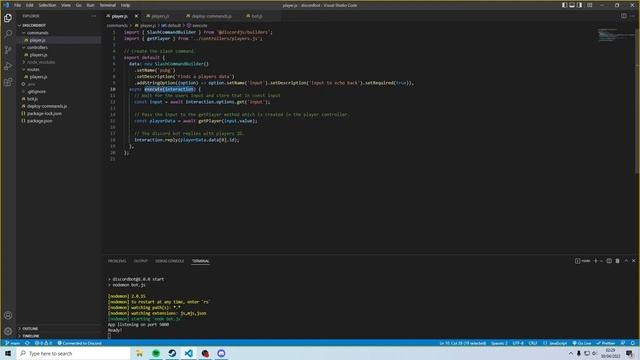This screenshot has height=360, width=640.
Task: Toggle the bottom panel layout button
Action: [x=572, y=5]
